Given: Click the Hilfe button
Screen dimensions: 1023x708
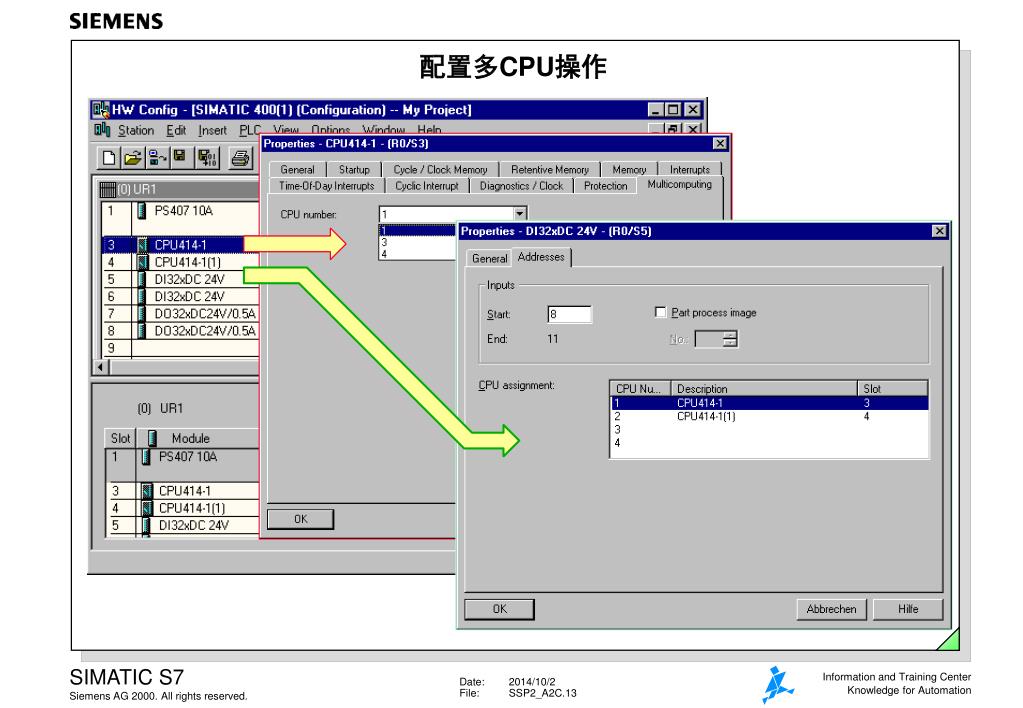Looking at the screenshot, I should [x=908, y=609].
